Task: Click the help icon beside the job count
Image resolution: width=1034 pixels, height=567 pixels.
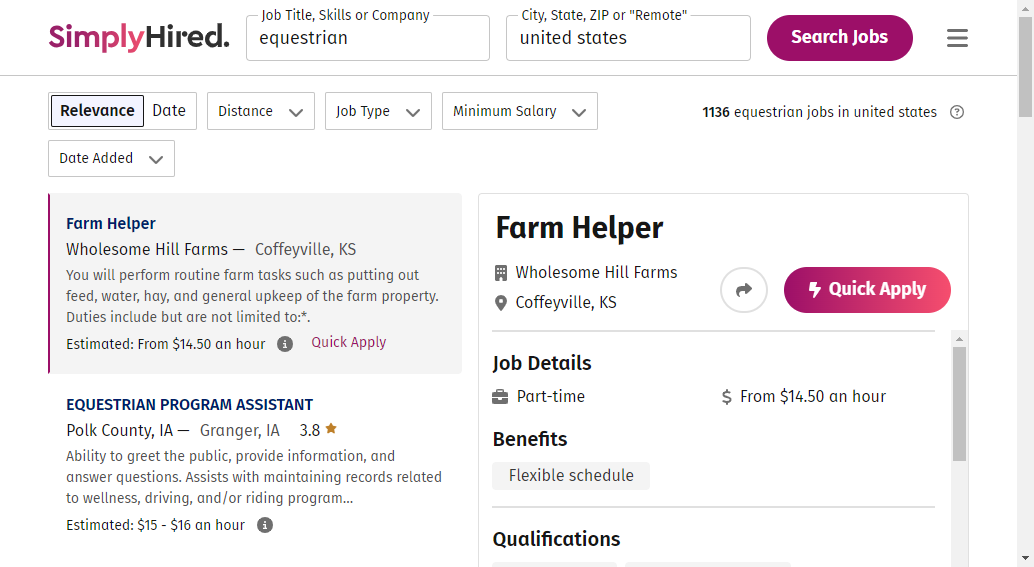Action: [957, 112]
